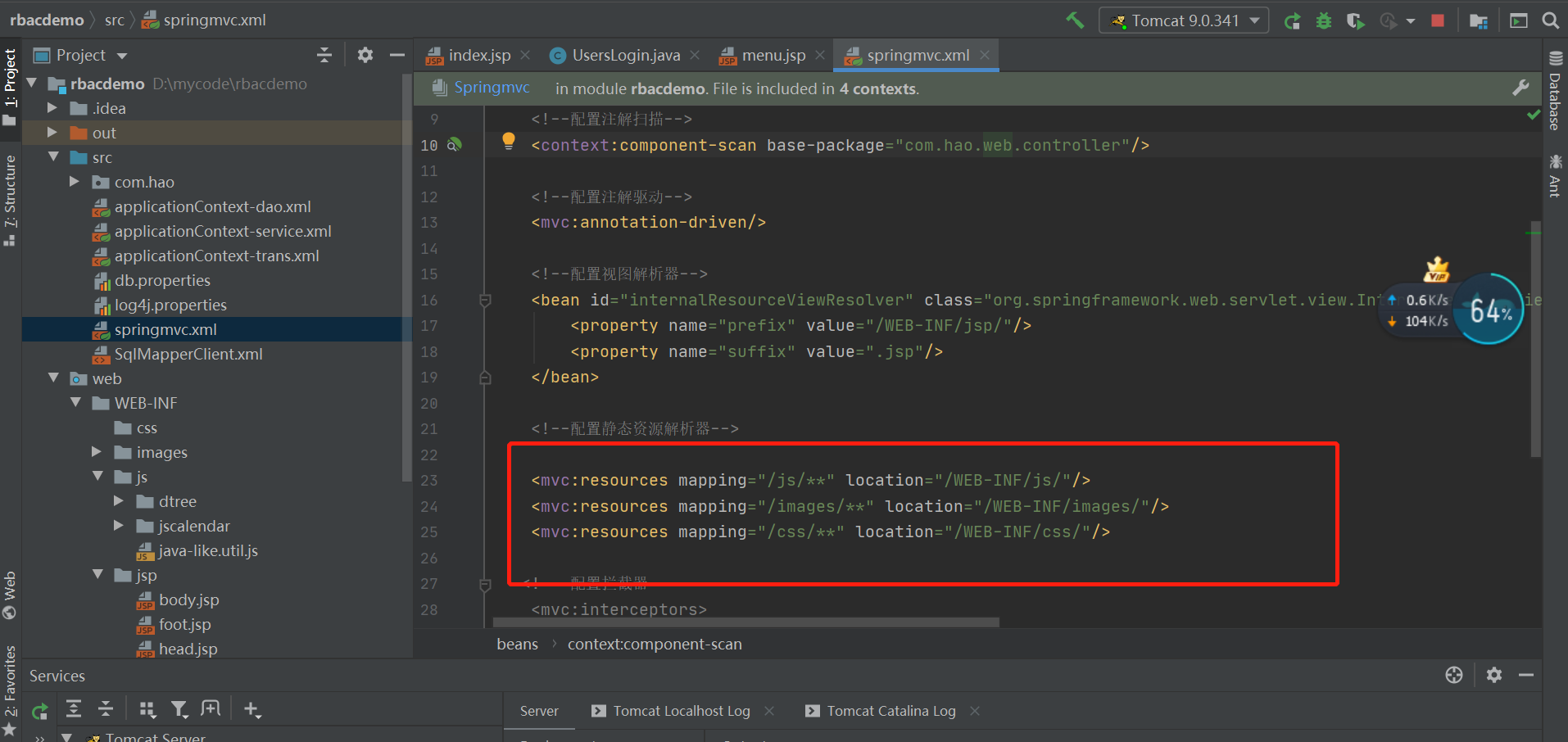The image size is (1568, 742).
Task: Open Project panel settings gear
Action: point(365,55)
